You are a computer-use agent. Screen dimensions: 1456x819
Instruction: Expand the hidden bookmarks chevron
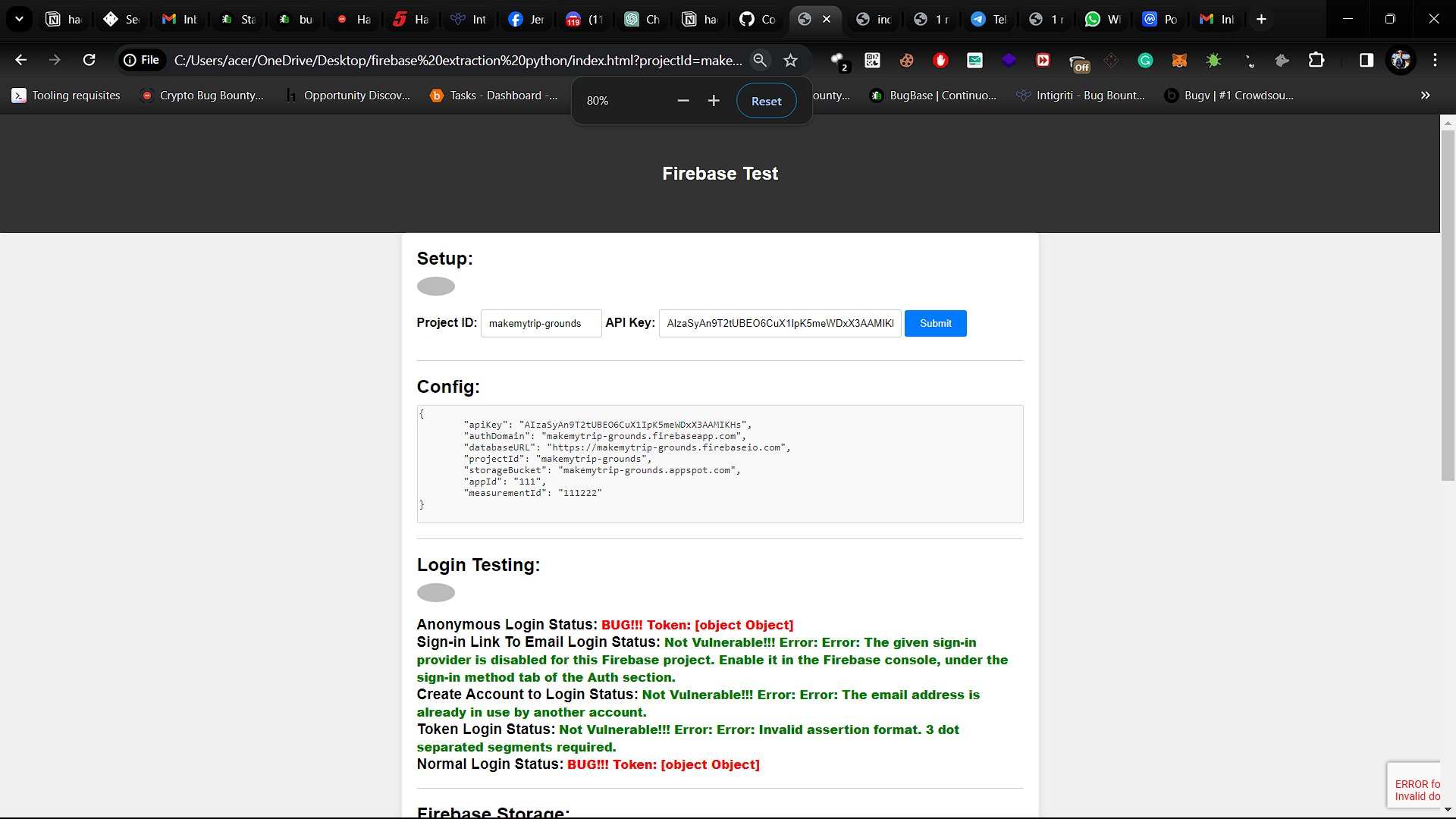coord(1425,96)
